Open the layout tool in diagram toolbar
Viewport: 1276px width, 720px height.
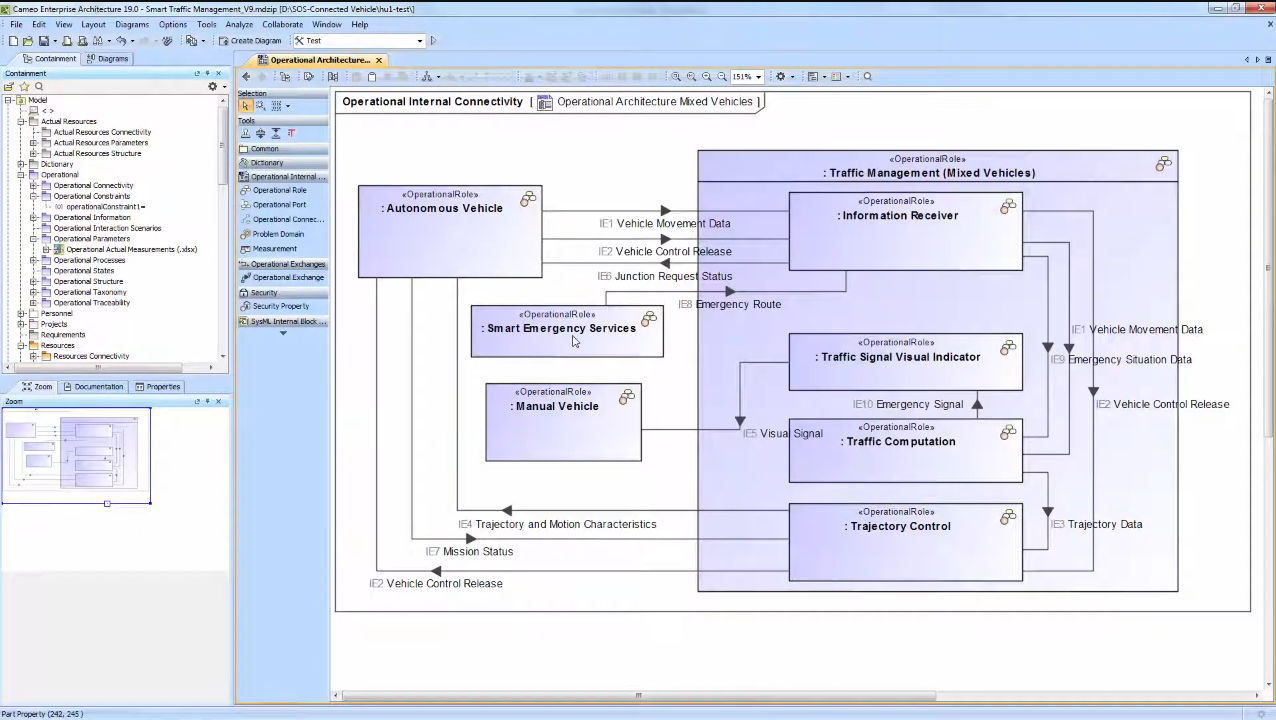click(429, 77)
